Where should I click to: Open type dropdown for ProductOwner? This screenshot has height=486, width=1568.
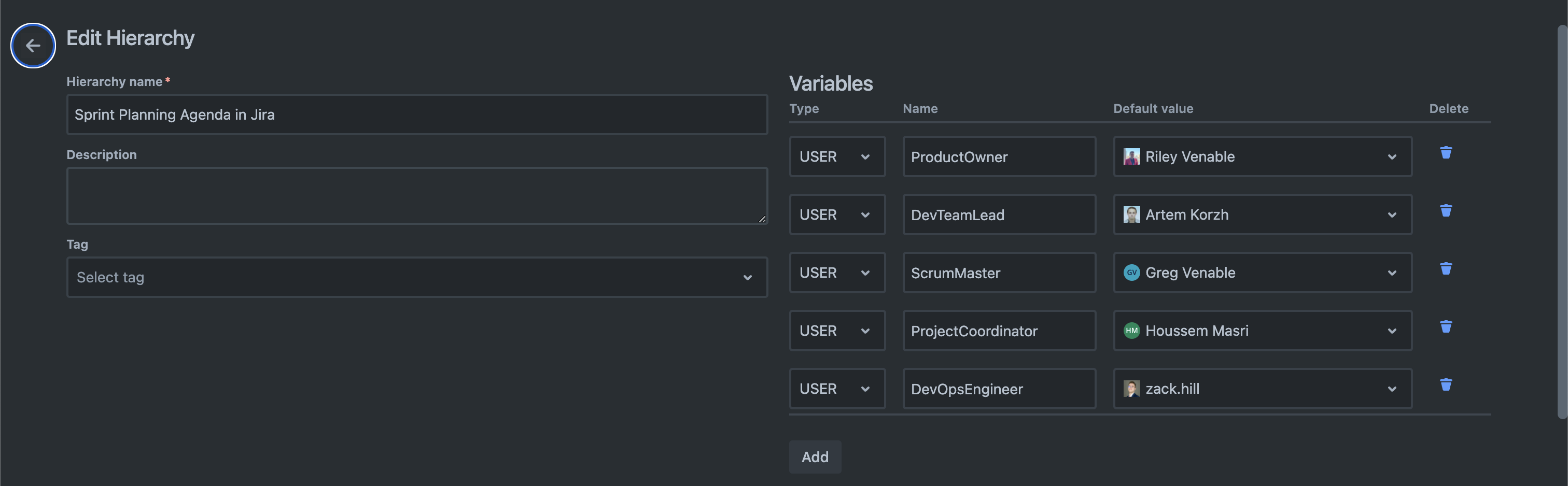click(x=836, y=157)
